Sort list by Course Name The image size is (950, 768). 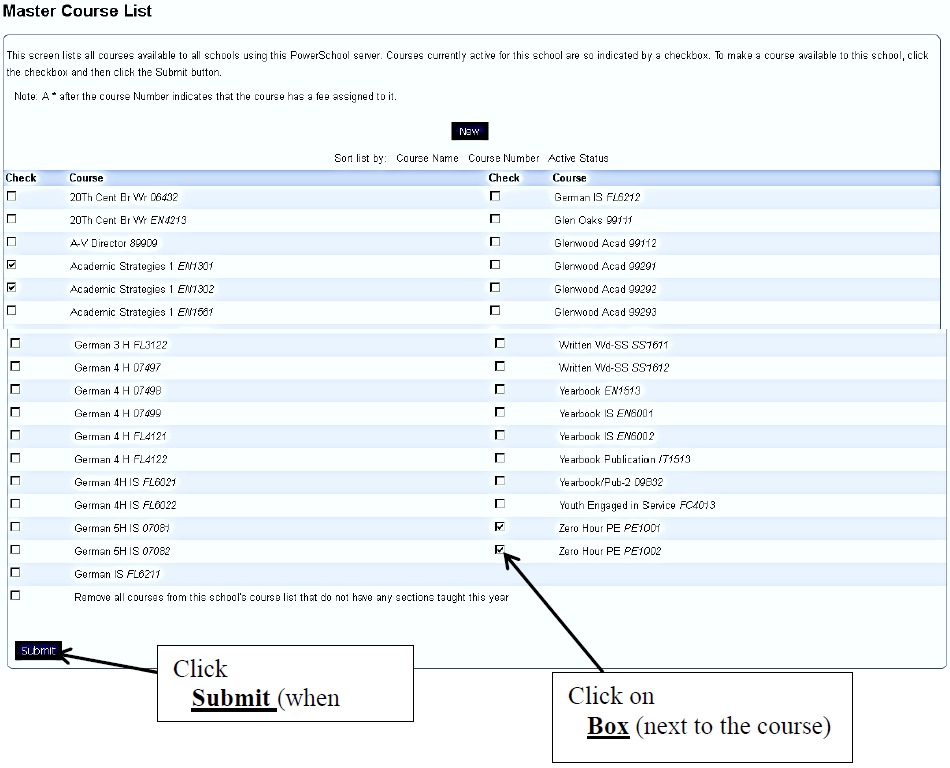[427, 158]
